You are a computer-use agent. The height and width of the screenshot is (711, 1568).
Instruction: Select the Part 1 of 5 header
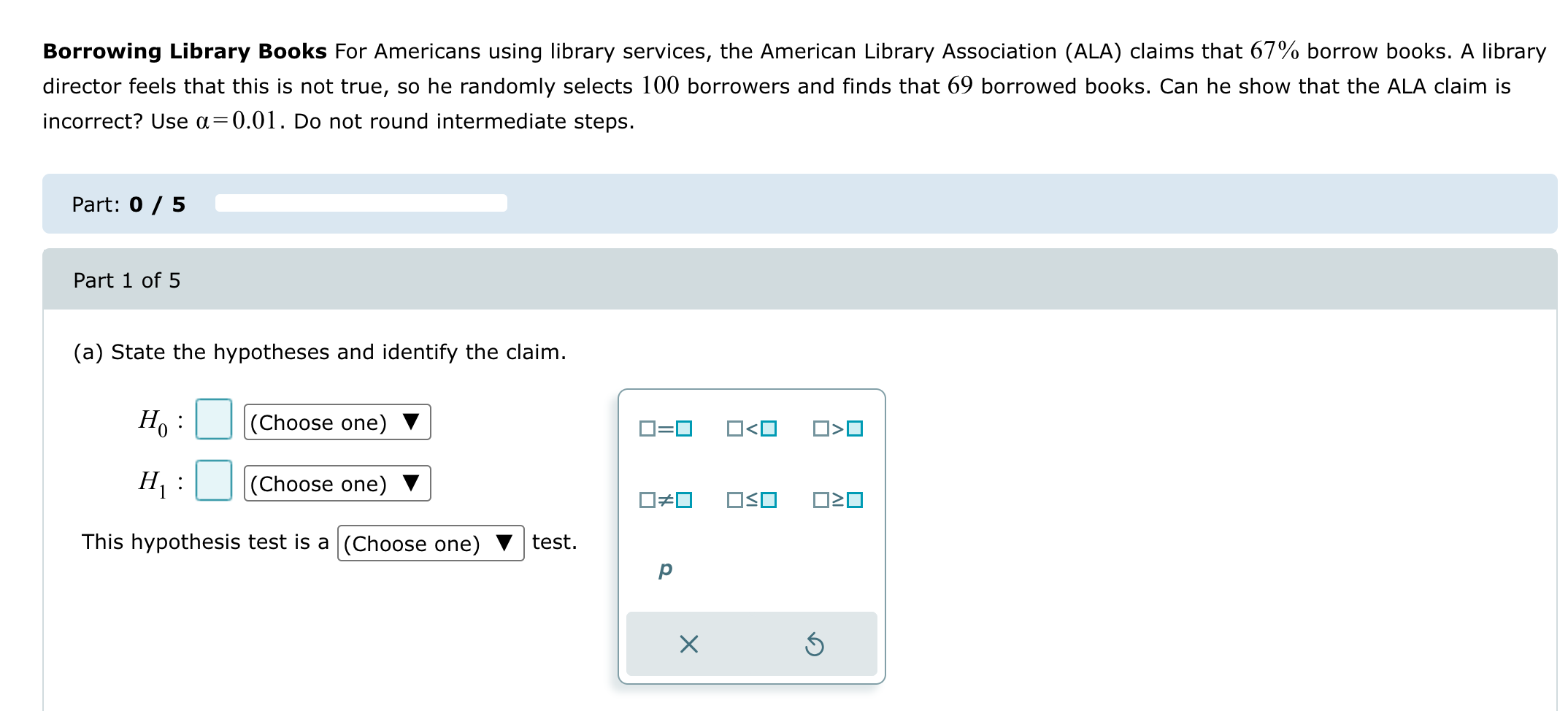[127, 280]
